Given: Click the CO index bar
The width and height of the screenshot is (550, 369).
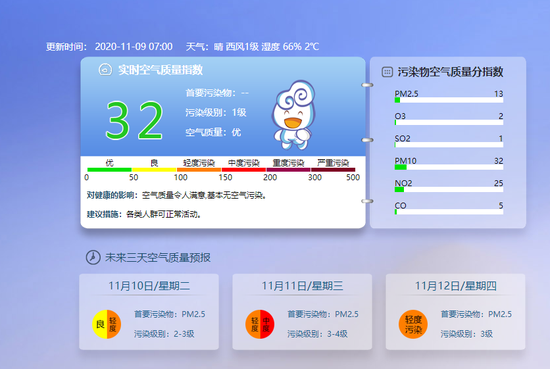Looking at the screenshot, I should (449, 212).
